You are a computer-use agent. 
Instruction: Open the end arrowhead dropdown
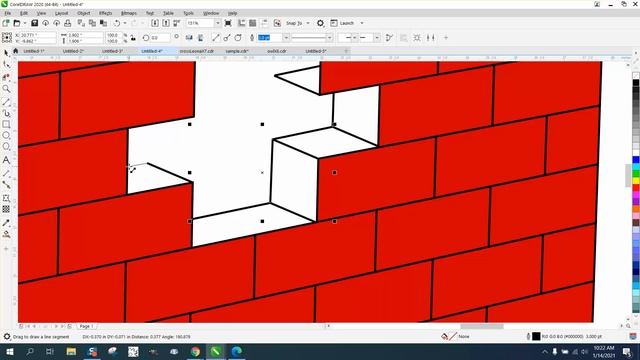pyautogui.click(x=376, y=38)
